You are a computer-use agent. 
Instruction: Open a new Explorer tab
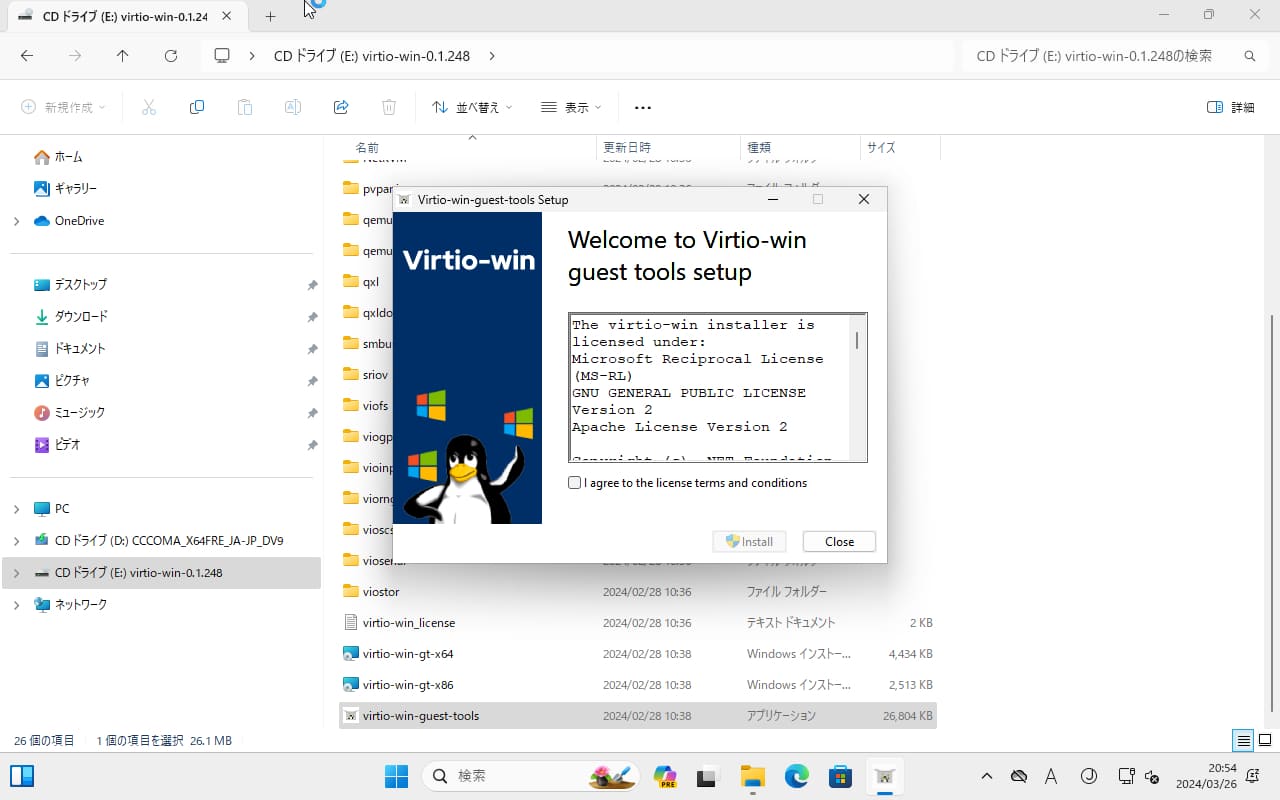click(270, 16)
